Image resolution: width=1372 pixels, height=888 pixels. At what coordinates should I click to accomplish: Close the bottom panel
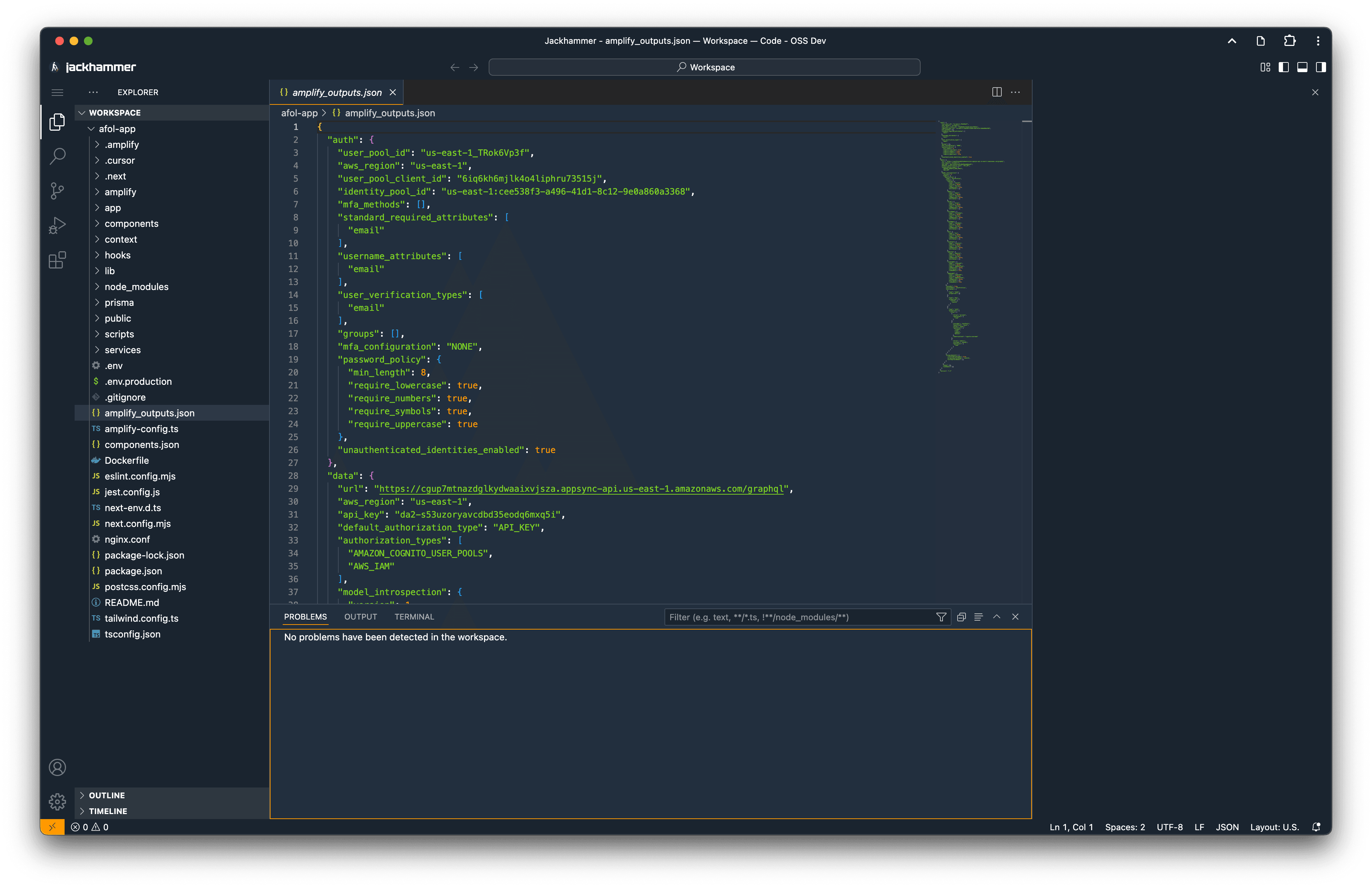tap(1015, 617)
